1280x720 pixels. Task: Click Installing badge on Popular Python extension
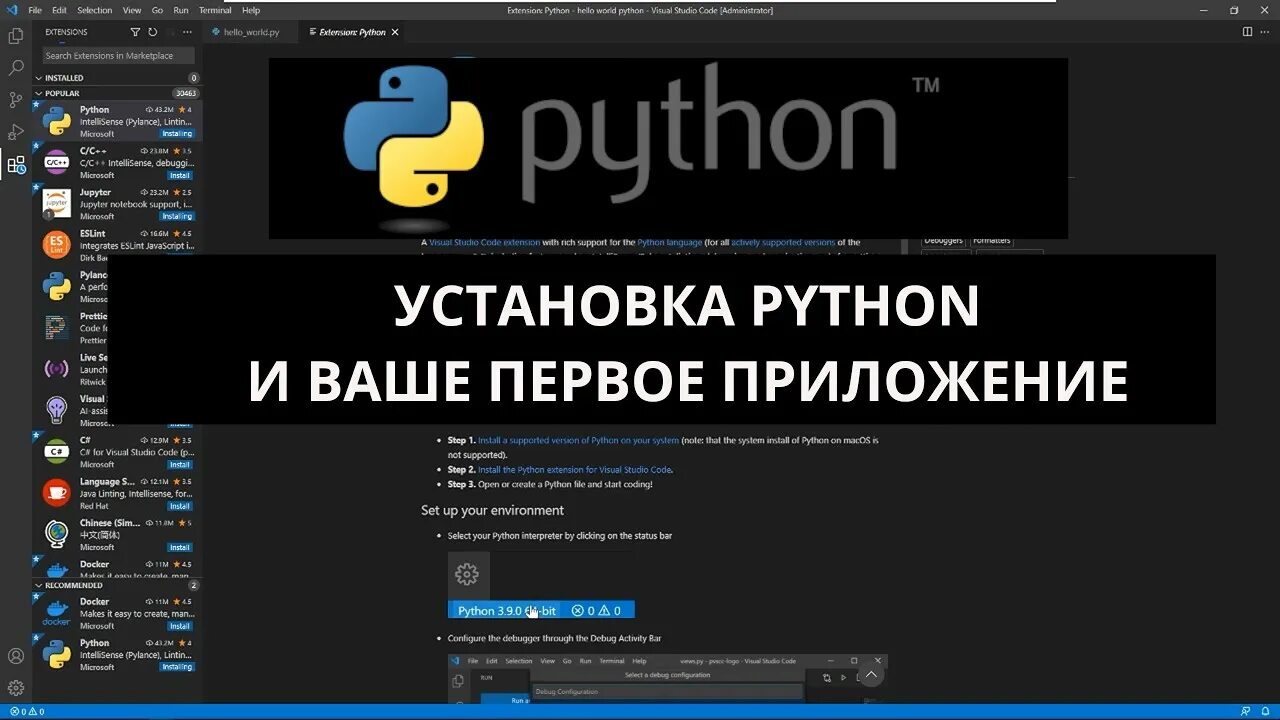point(177,134)
